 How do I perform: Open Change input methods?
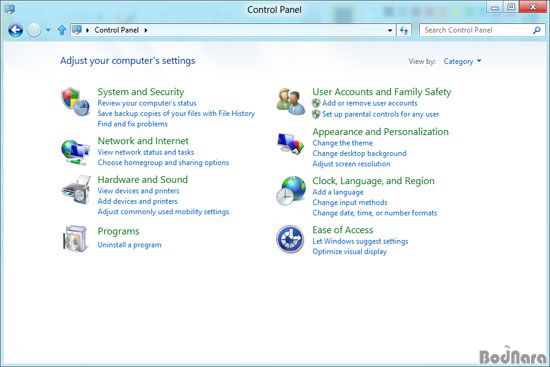[x=350, y=202]
